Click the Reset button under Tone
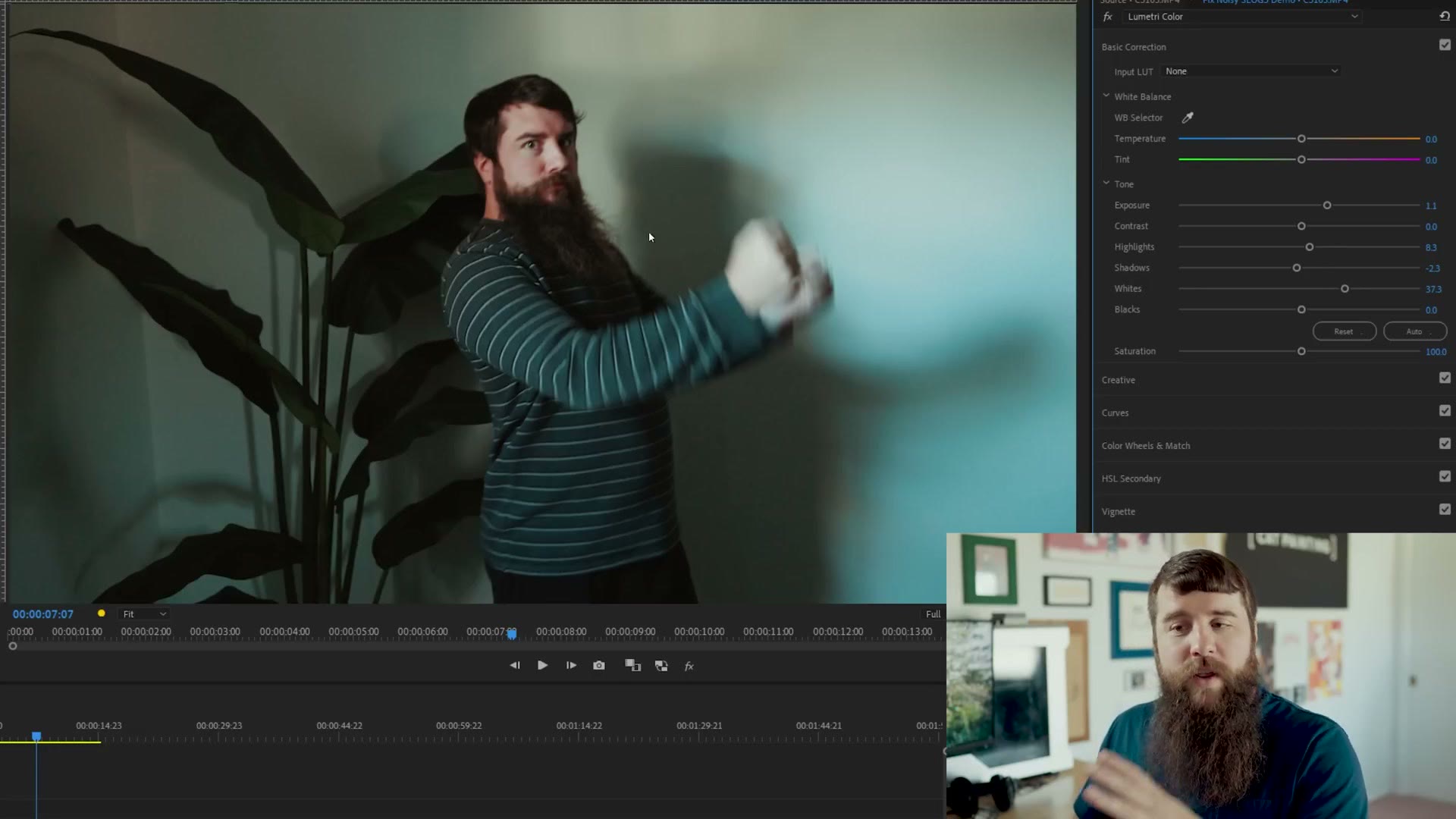Viewport: 1456px width, 819px height. click(1344, 331)
